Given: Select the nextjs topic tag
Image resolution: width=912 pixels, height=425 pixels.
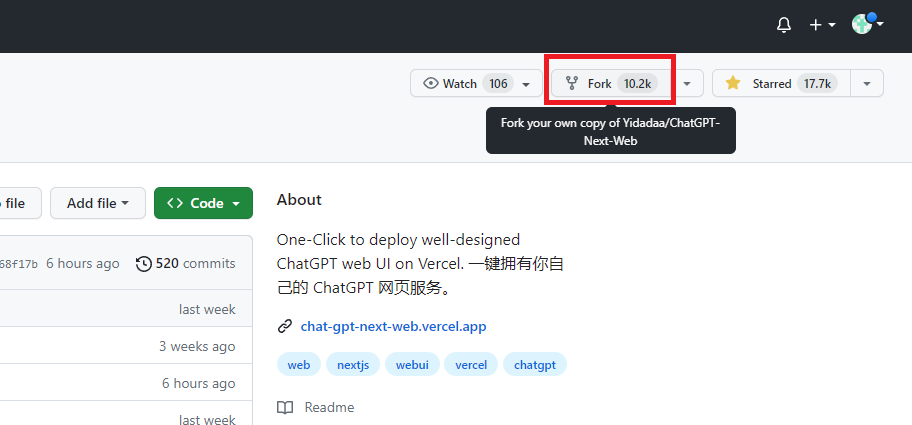Looking at the screenshot, I should point(353,365).
